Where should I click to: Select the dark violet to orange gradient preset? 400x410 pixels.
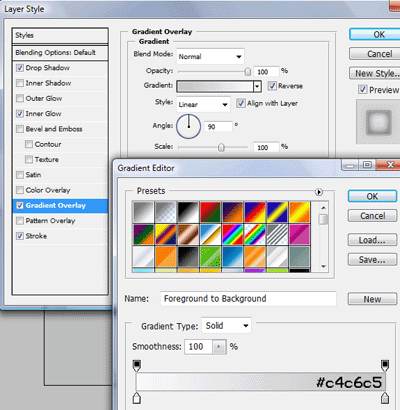pyautogui.click(x=233, y=212)
